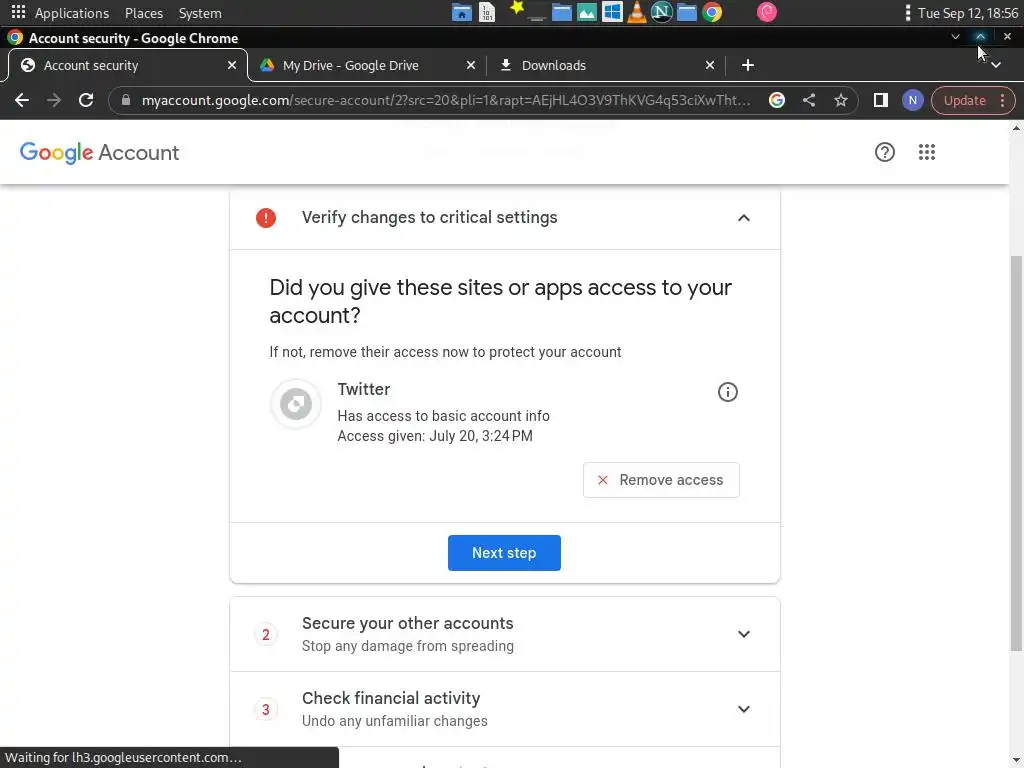
Task: Open the Google apps grid
Action: (x=926, y=152)
